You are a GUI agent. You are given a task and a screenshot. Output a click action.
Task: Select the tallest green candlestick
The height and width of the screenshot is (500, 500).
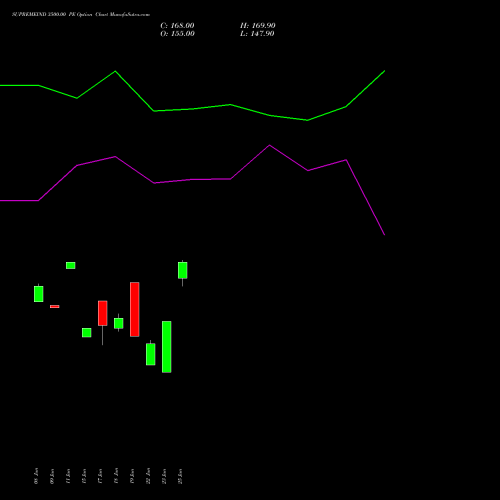click(x=167, y=347)
